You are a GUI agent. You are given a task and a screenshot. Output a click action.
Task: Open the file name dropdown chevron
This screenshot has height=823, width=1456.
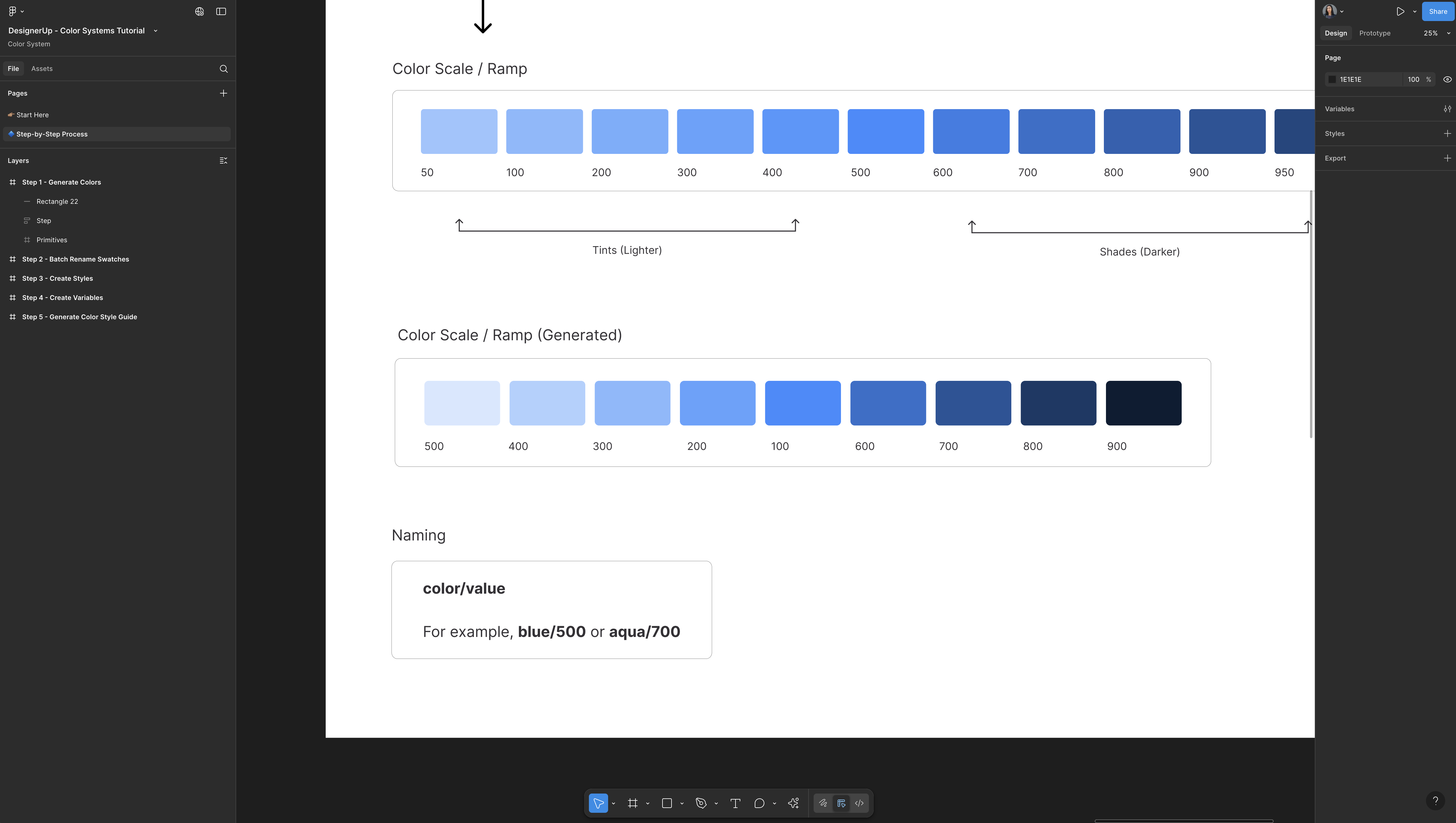click(155, 31)
